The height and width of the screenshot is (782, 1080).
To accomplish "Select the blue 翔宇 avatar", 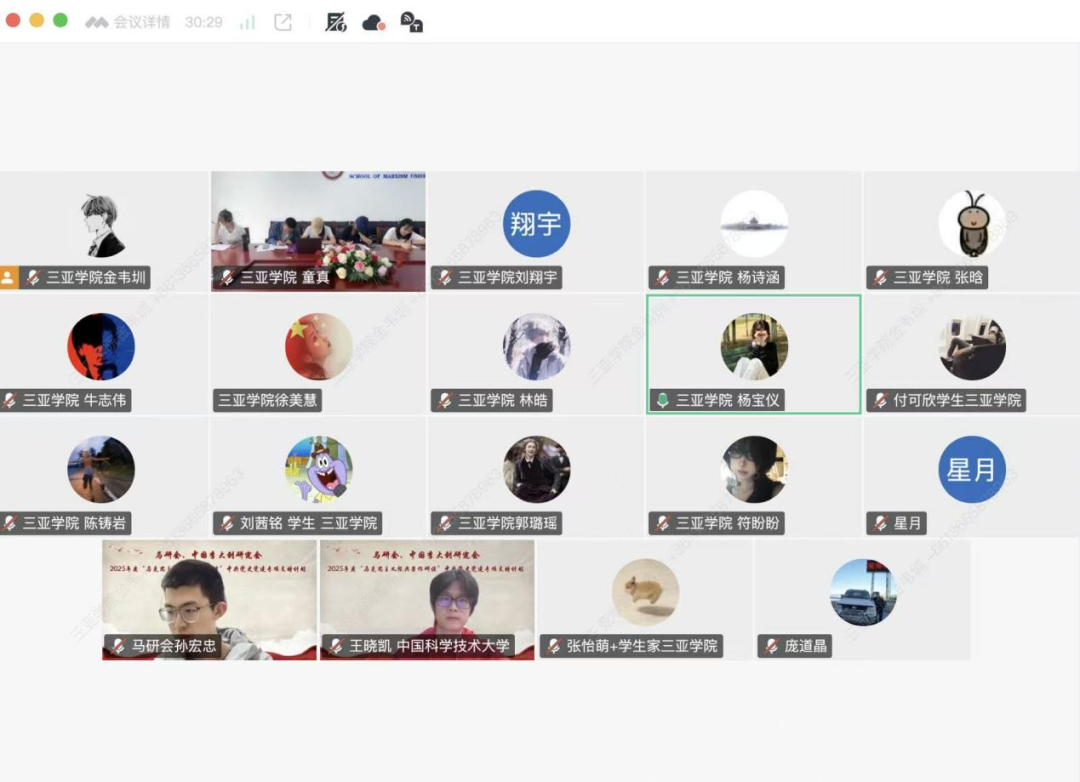I will (x=536, y=224).
